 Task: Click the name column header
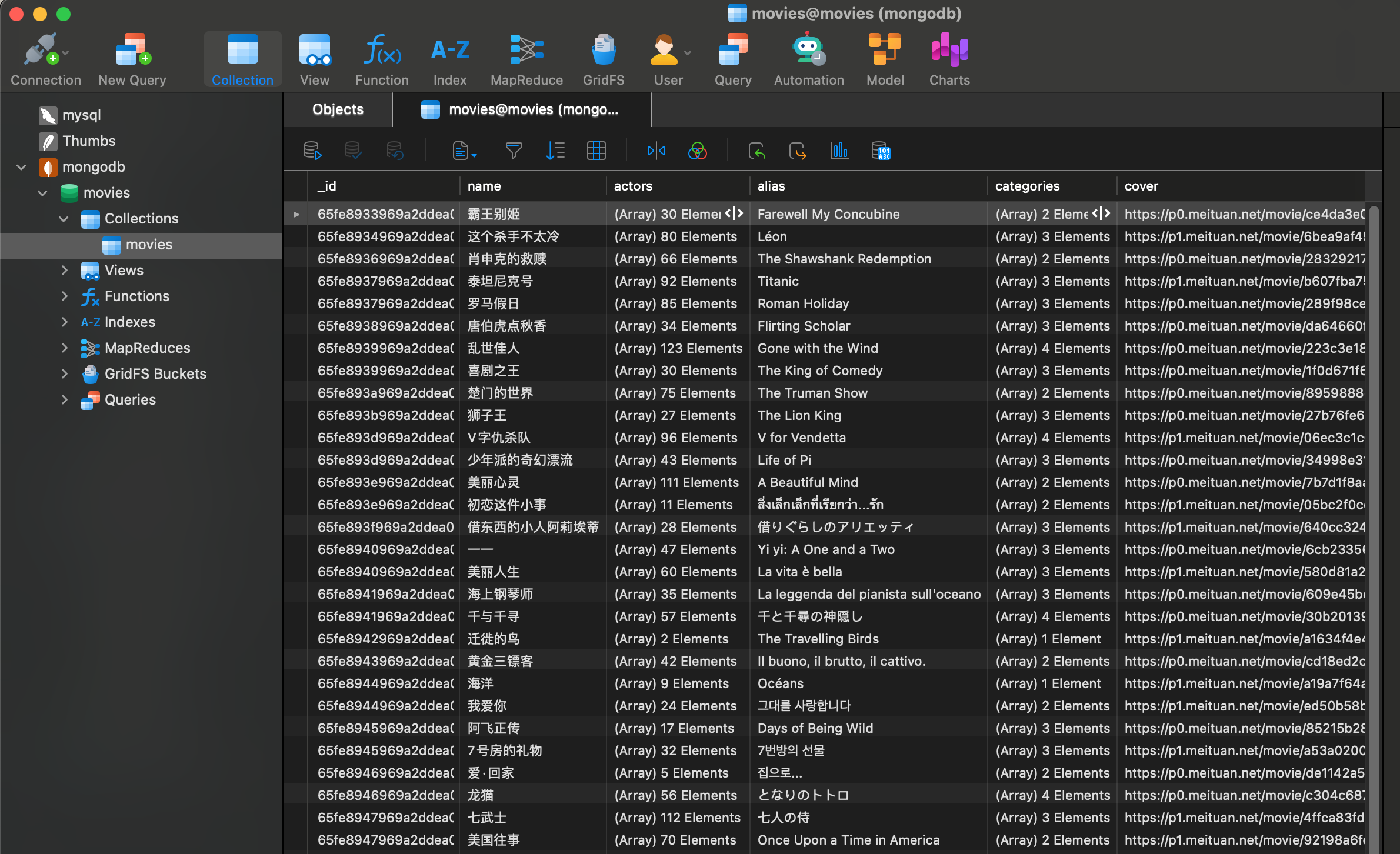[x=532, y=186]
